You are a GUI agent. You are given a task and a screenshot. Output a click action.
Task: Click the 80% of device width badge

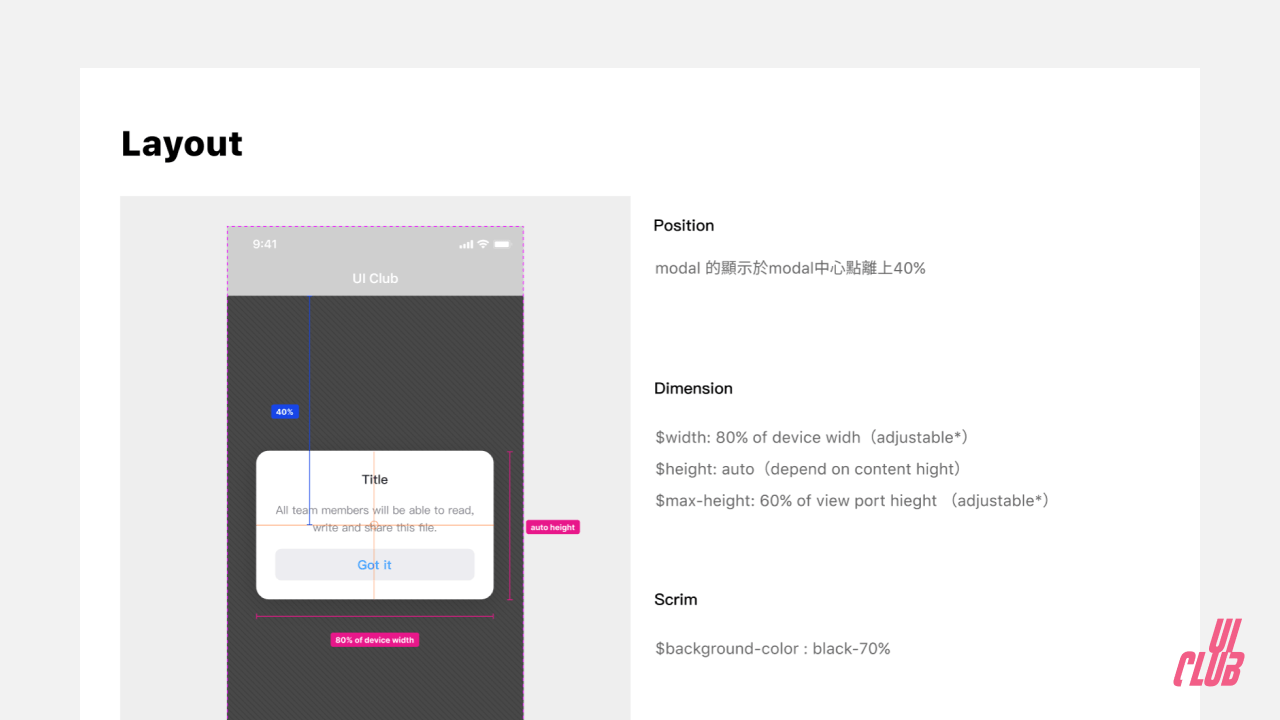click(x=375, y=640)
